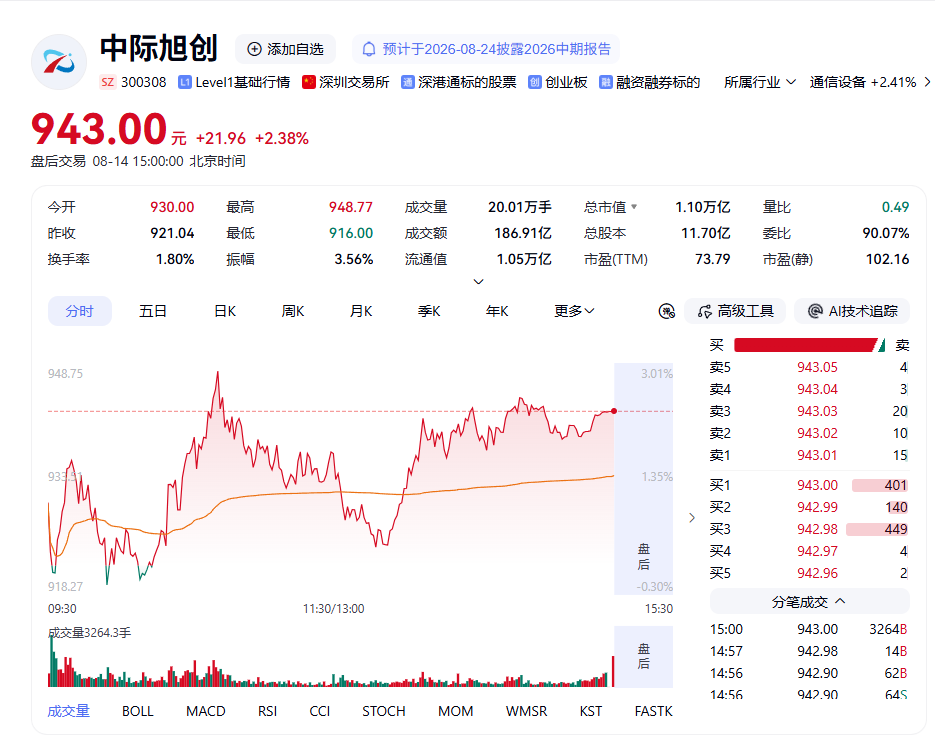Click the plus icon in 添加自选
The height and width of the screenshot is (744, 935).
(255, 49)
